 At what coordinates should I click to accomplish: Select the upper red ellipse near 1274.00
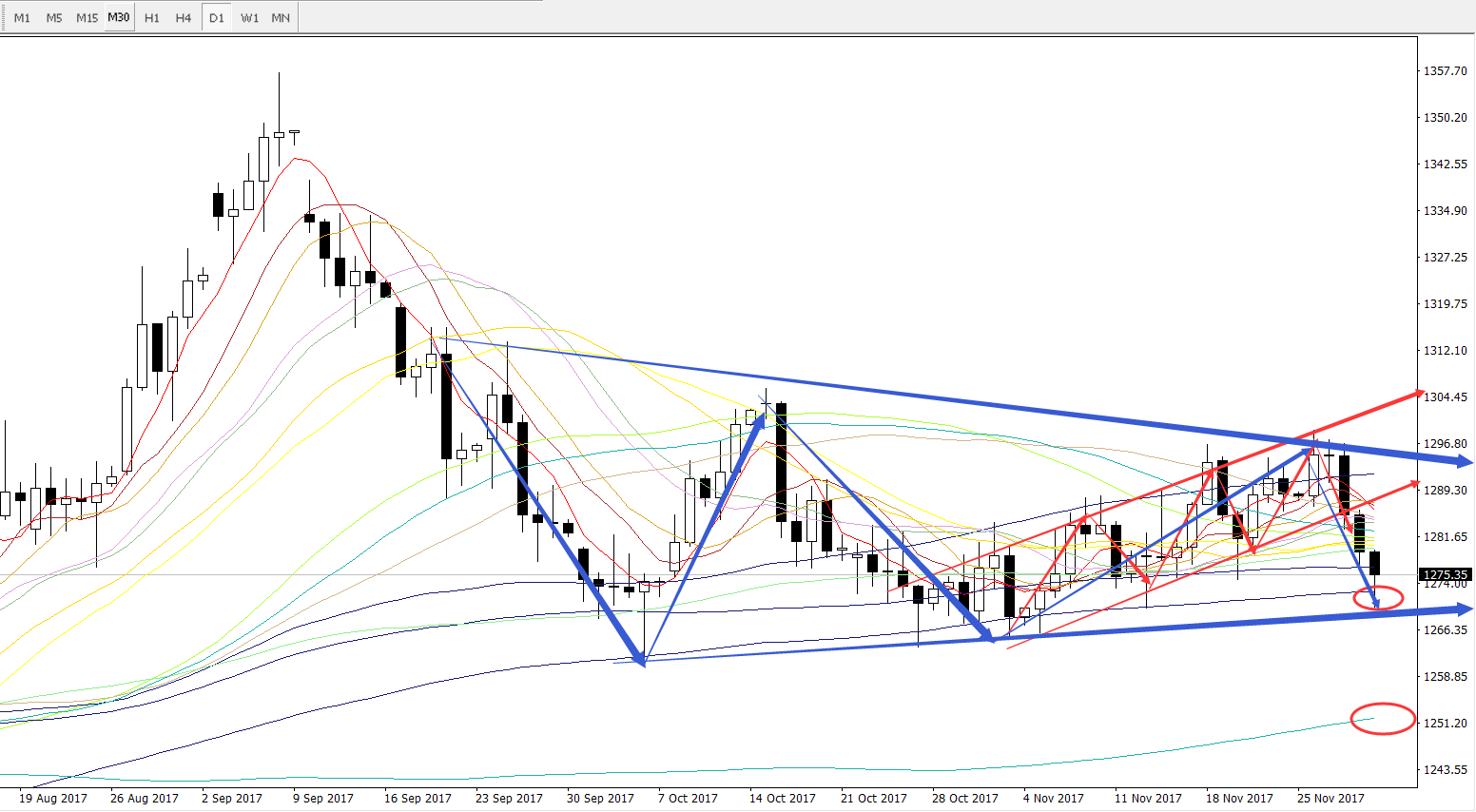pyautogui.click(x=1378, y=598)
